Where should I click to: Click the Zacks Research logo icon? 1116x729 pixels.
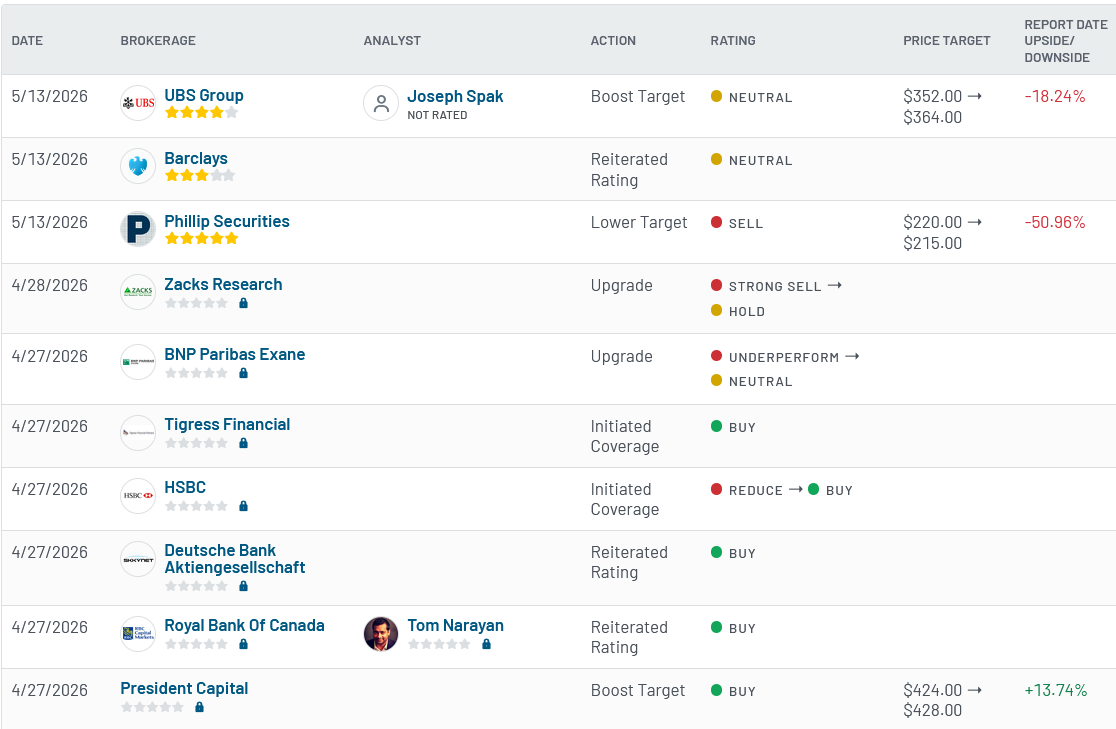pyautogui.click(x=138, y=292)
